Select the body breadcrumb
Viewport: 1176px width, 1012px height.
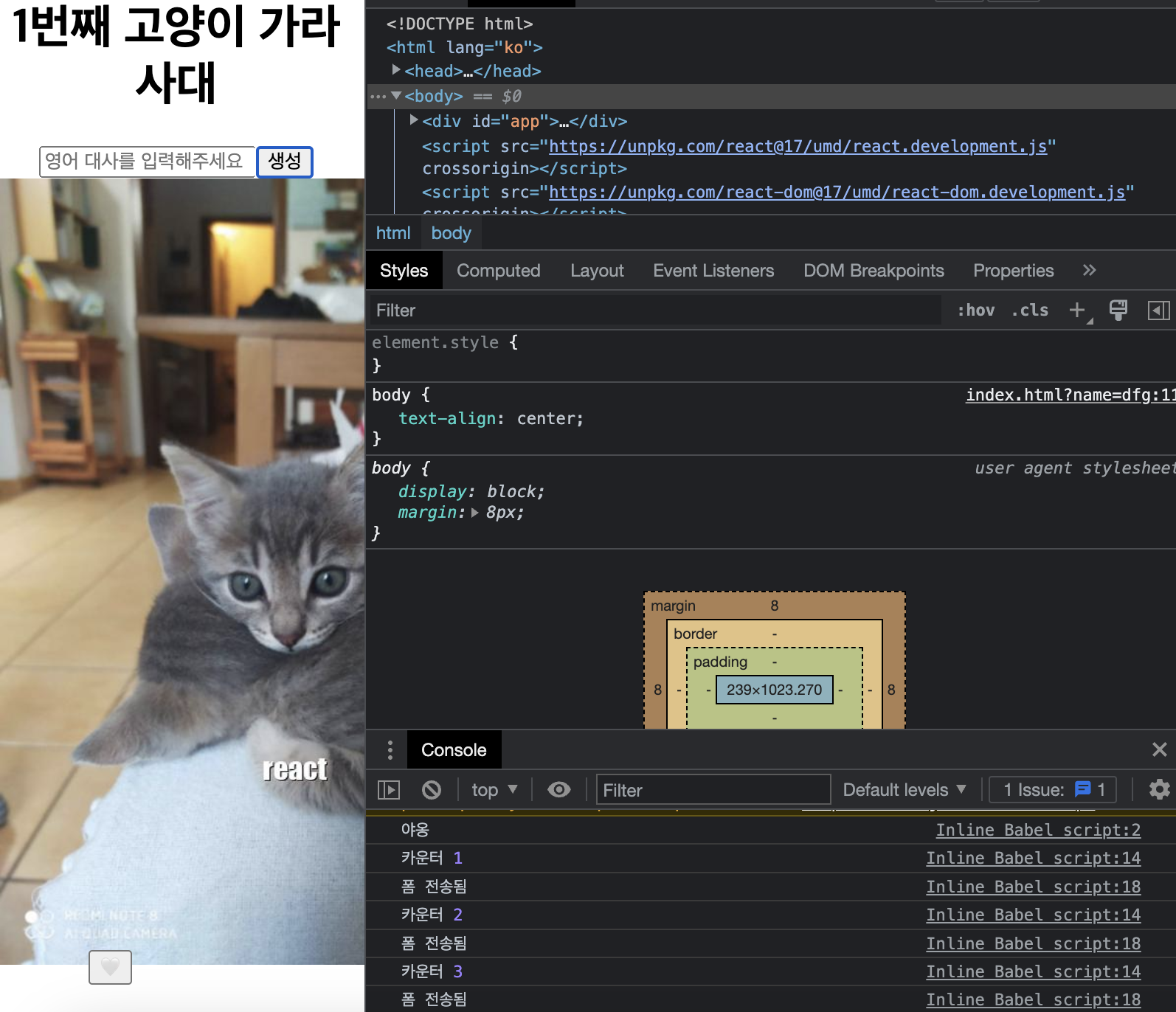coord(451,233)
